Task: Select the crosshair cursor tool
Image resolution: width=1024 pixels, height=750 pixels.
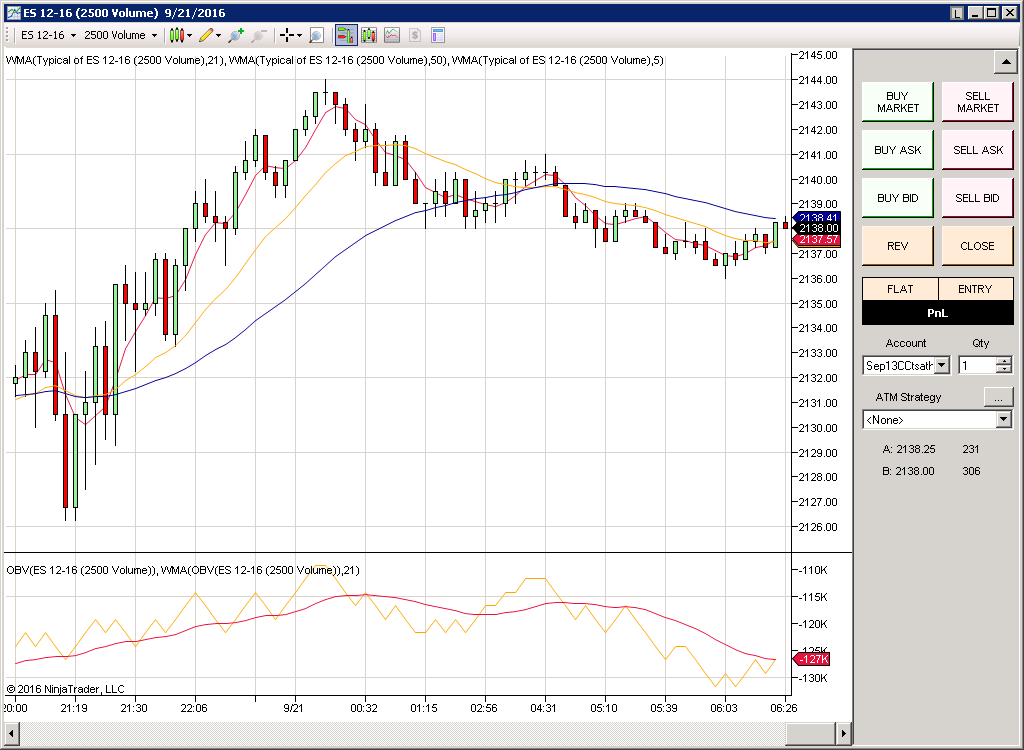Action: click(x=286, y=35)
